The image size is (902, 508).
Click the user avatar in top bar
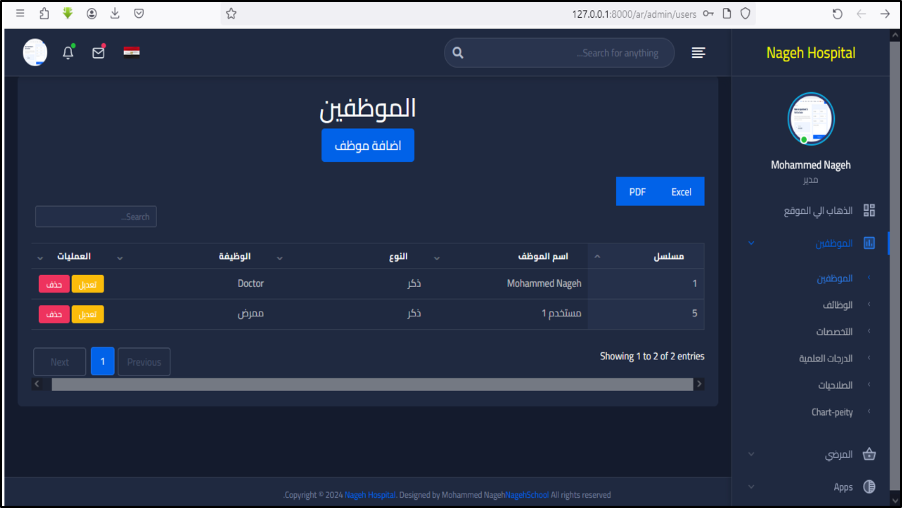(x=35, y=52)
